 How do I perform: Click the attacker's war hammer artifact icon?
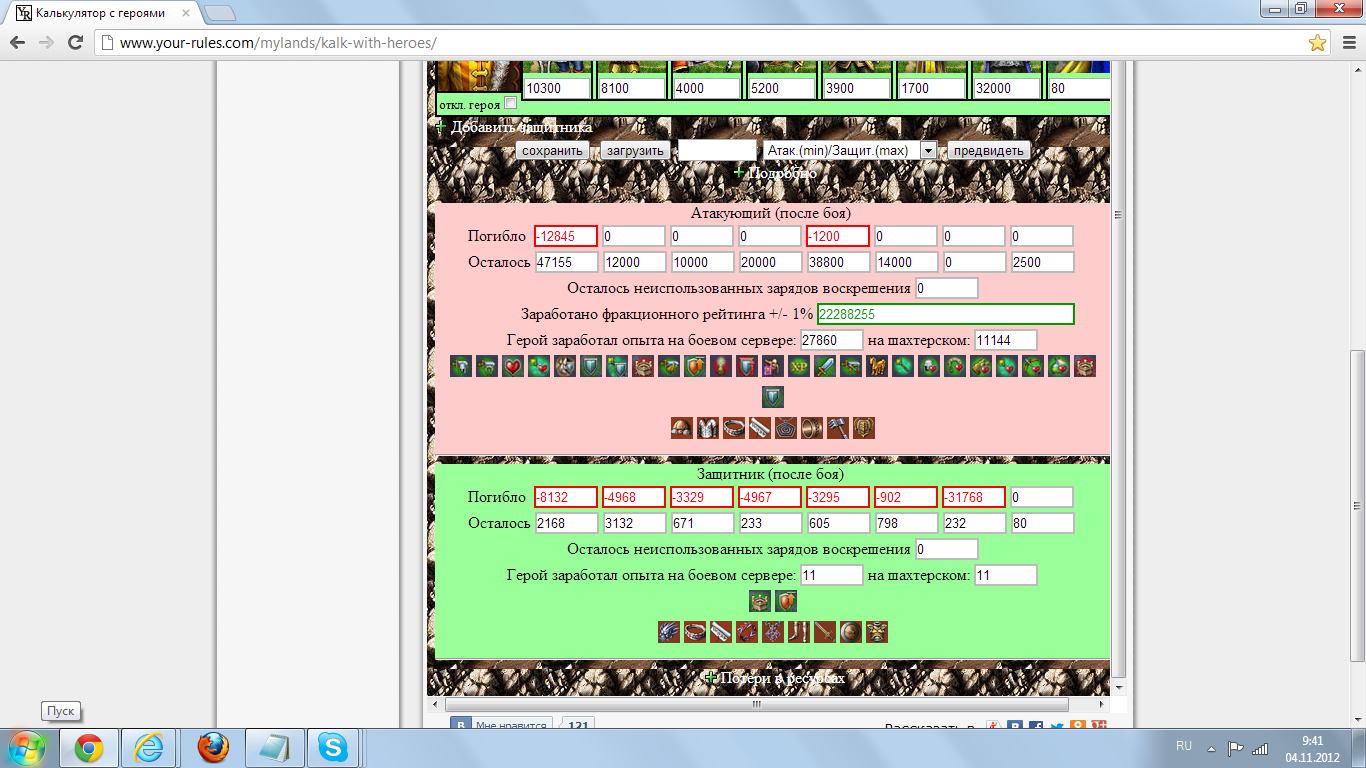838,428
